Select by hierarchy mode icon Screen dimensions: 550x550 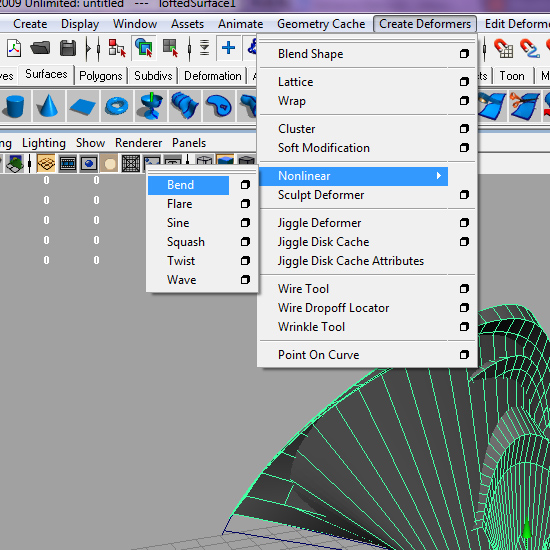point(117,48)
